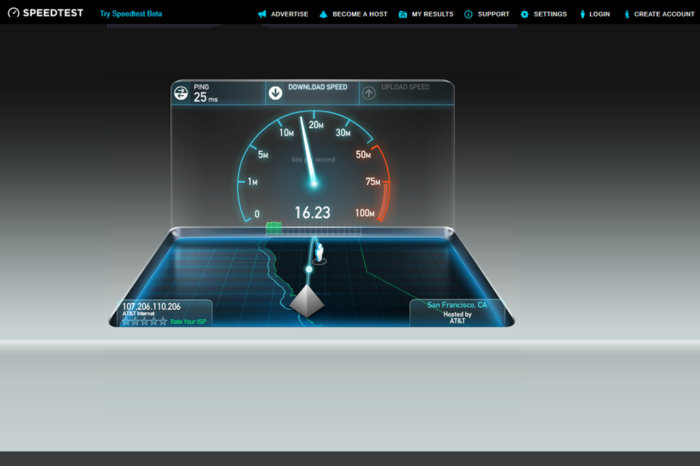Open the Become a Host page
The width and height of the screenshot is (700, 466).
(x=359, y=15)
